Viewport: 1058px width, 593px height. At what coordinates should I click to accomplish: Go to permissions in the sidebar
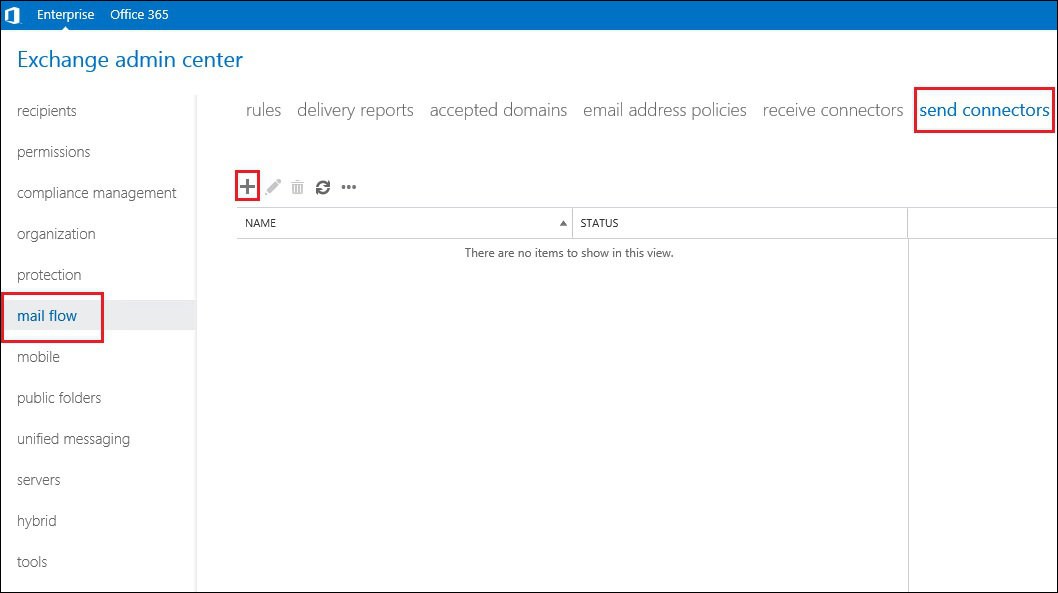[x=53, y=152]
